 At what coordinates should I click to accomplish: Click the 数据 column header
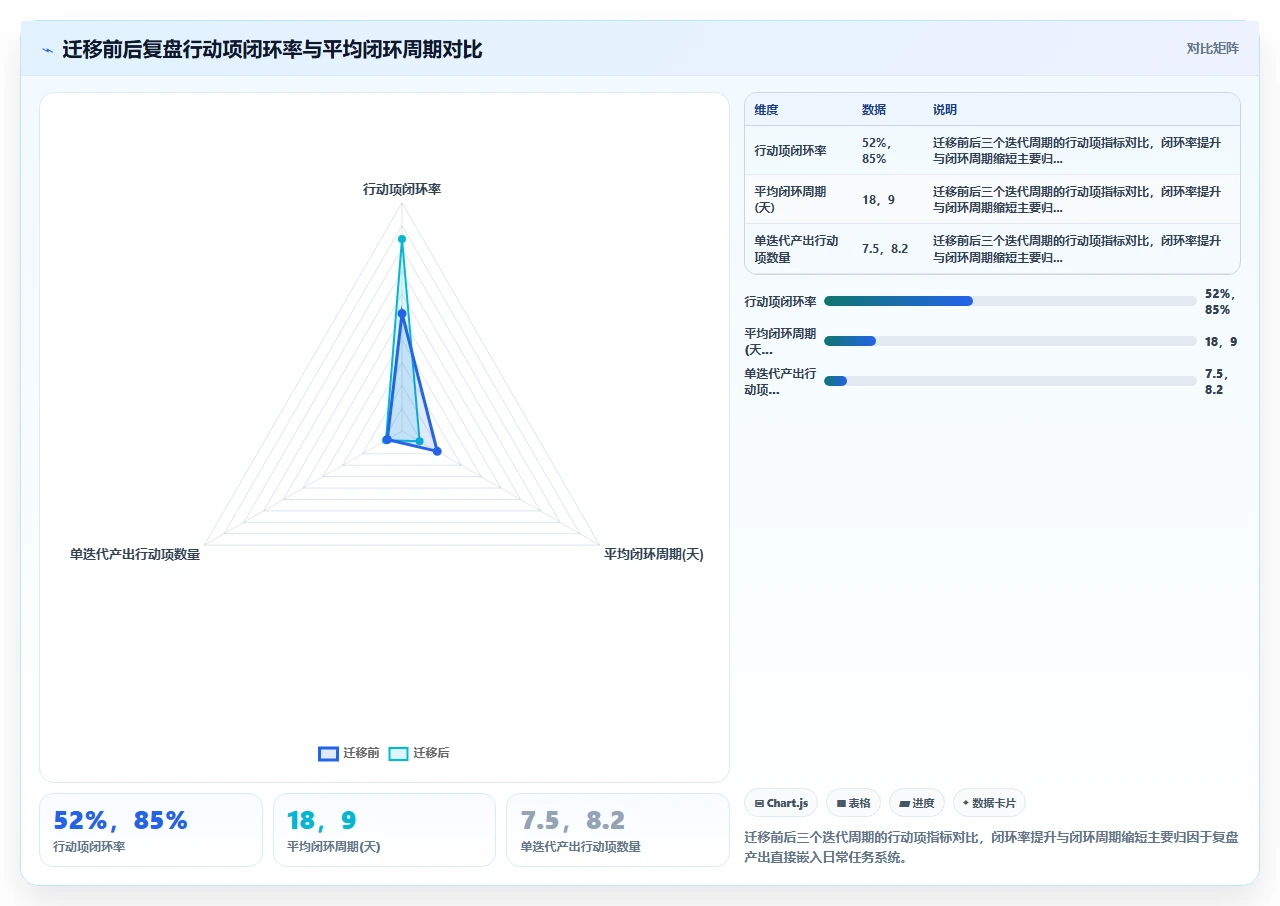pos(874,110)
